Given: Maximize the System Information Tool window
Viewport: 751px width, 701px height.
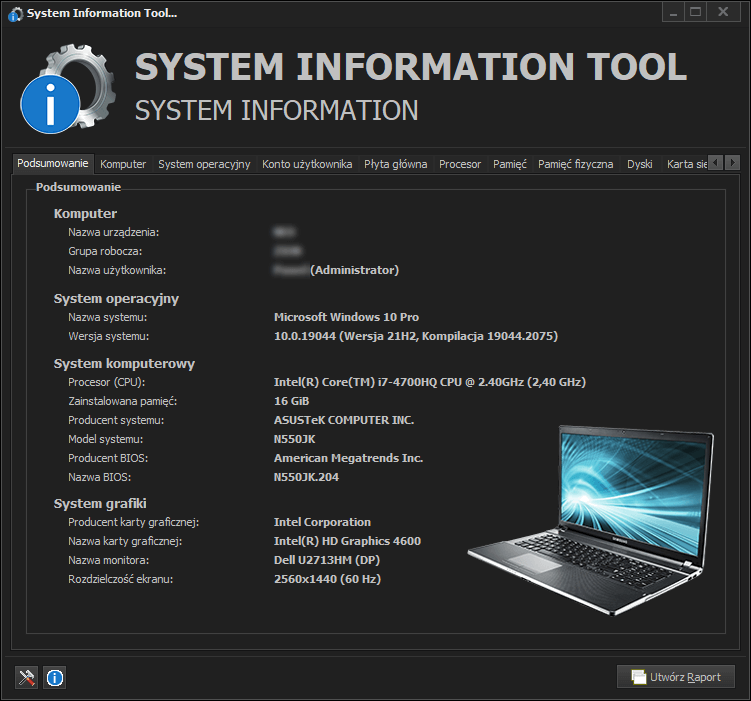Looking at the screenshot, I should click(x=695, y=12).
